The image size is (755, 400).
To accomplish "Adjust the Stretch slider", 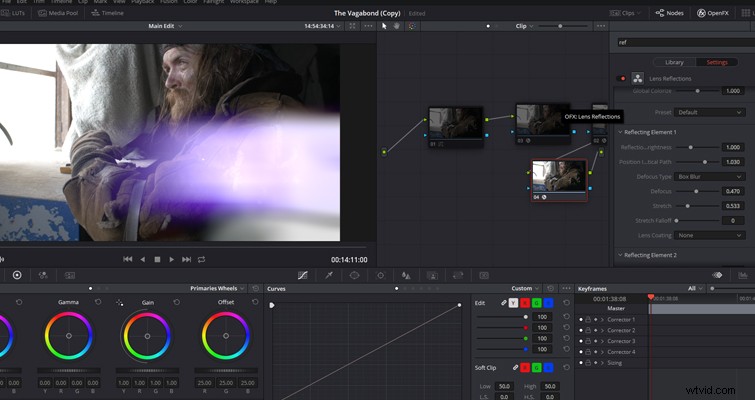I will pos(688,206).
